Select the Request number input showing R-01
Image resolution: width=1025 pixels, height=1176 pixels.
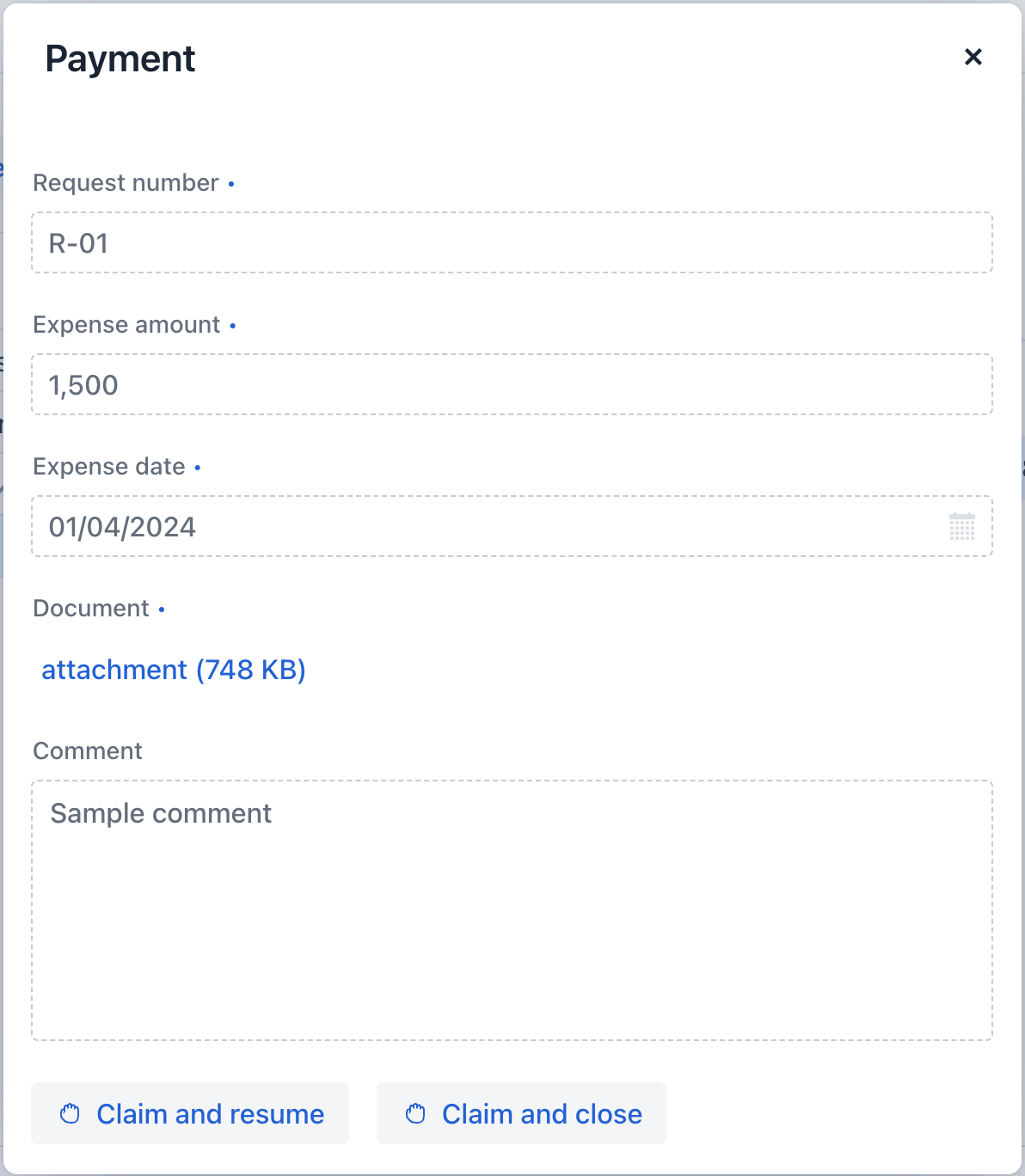(512, 242)
